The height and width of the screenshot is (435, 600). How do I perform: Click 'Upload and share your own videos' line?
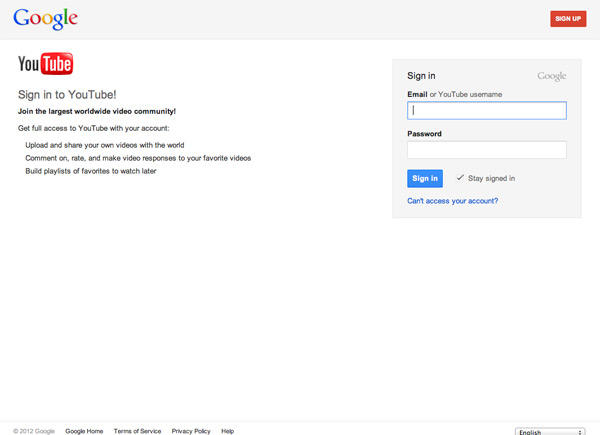tap(105, 145)
